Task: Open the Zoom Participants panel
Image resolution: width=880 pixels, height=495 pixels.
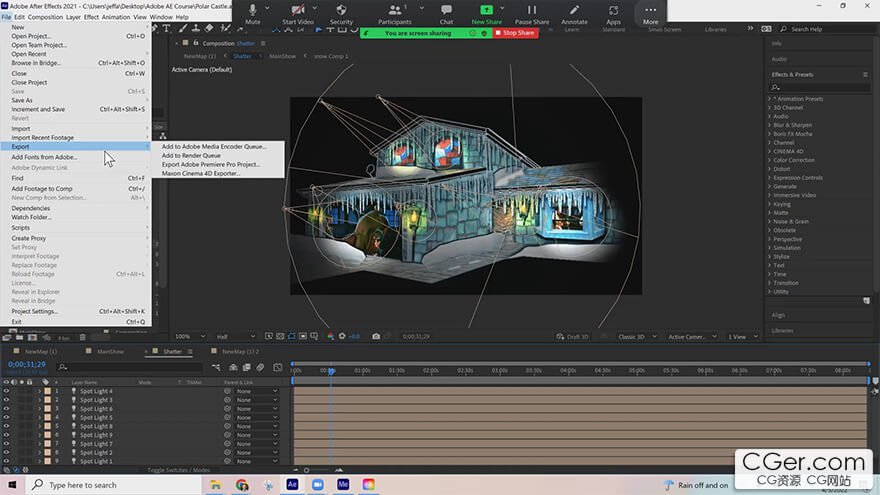Action: pyautogui.click(x=395, y=14)
